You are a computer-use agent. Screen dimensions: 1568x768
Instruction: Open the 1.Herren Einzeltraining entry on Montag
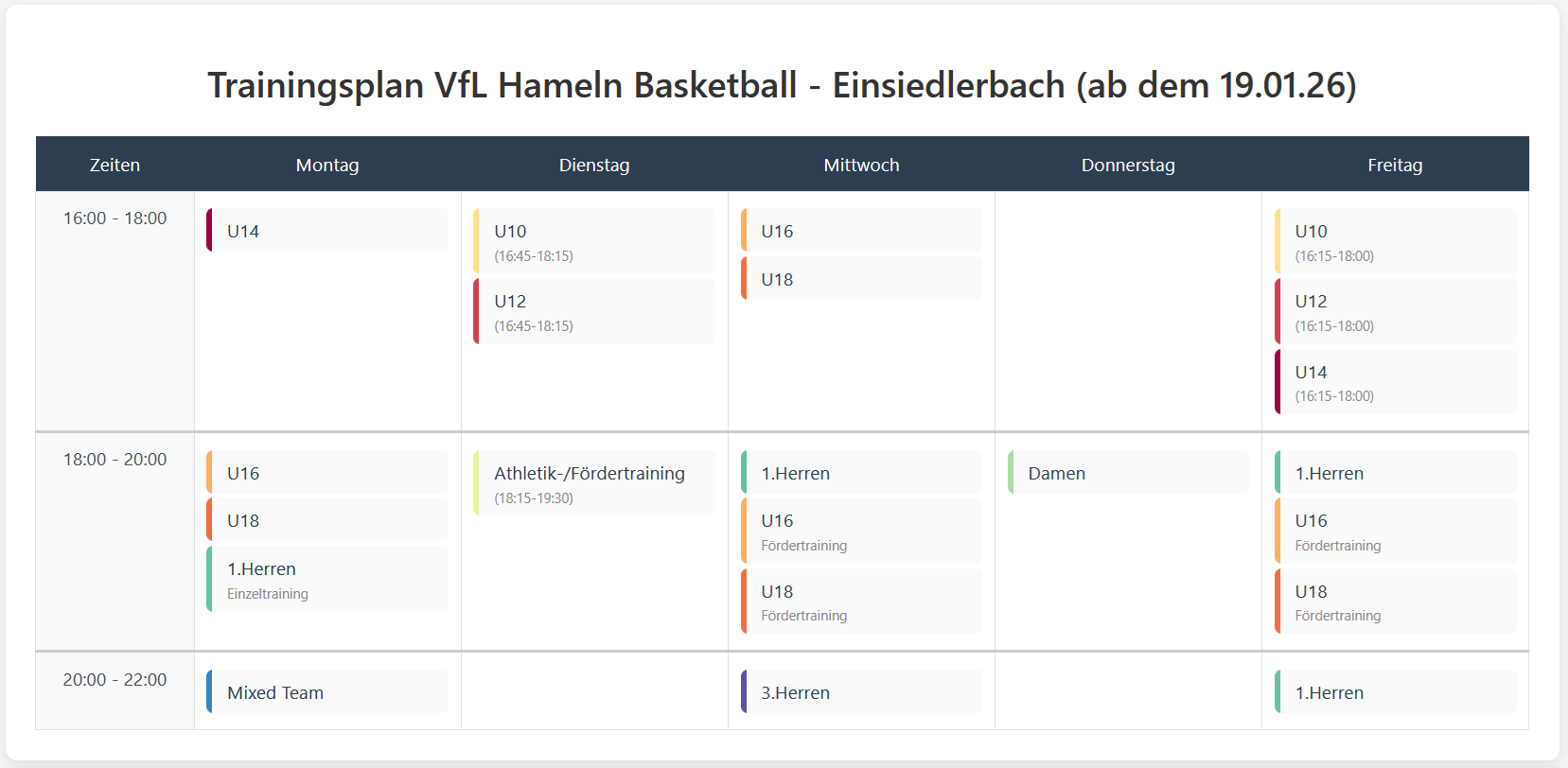[326, 579]
